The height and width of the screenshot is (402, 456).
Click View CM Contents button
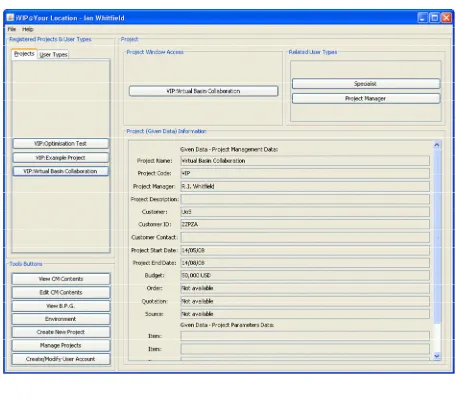61,279
